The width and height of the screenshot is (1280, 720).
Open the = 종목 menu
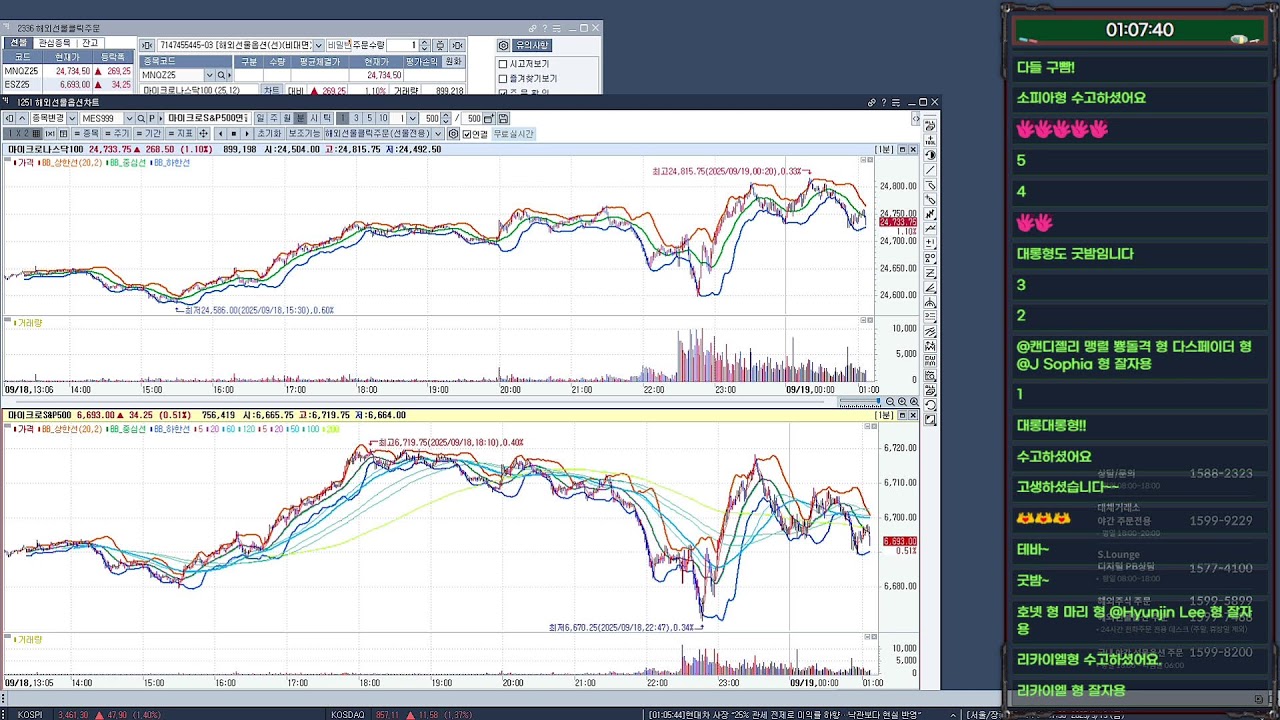click(86, 133)
